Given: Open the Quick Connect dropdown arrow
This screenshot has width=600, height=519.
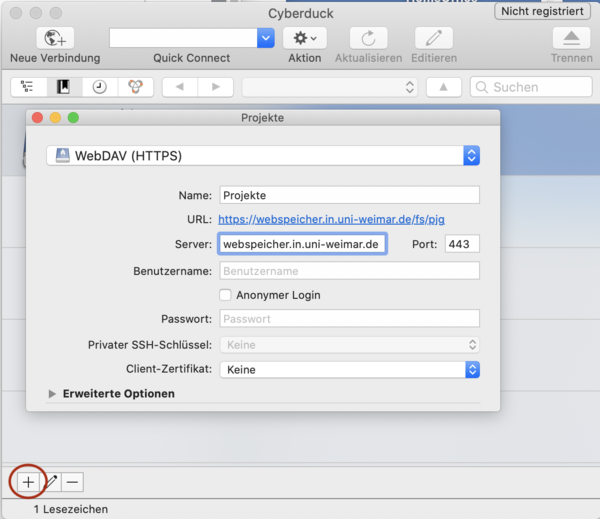Looking at the screenshot, I should (x=266, y=38).
